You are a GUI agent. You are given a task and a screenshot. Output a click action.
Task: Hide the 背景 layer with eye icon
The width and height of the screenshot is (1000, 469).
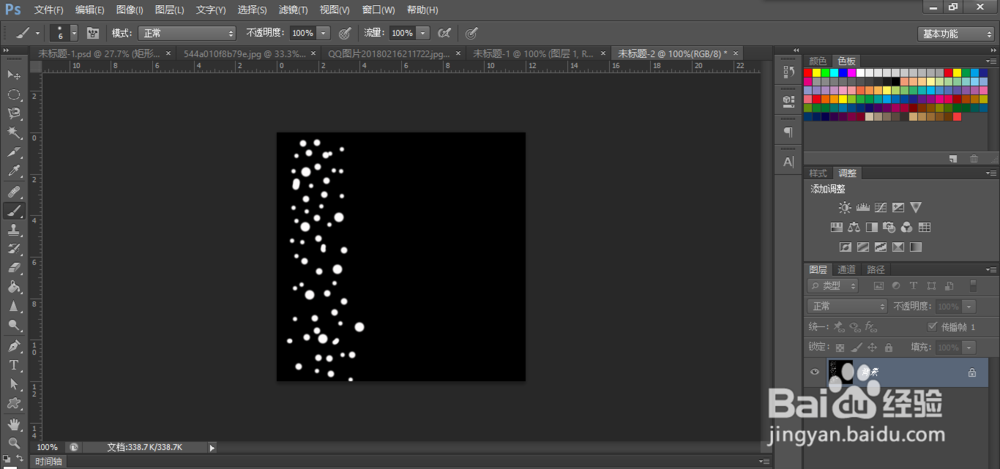point(814,373)
